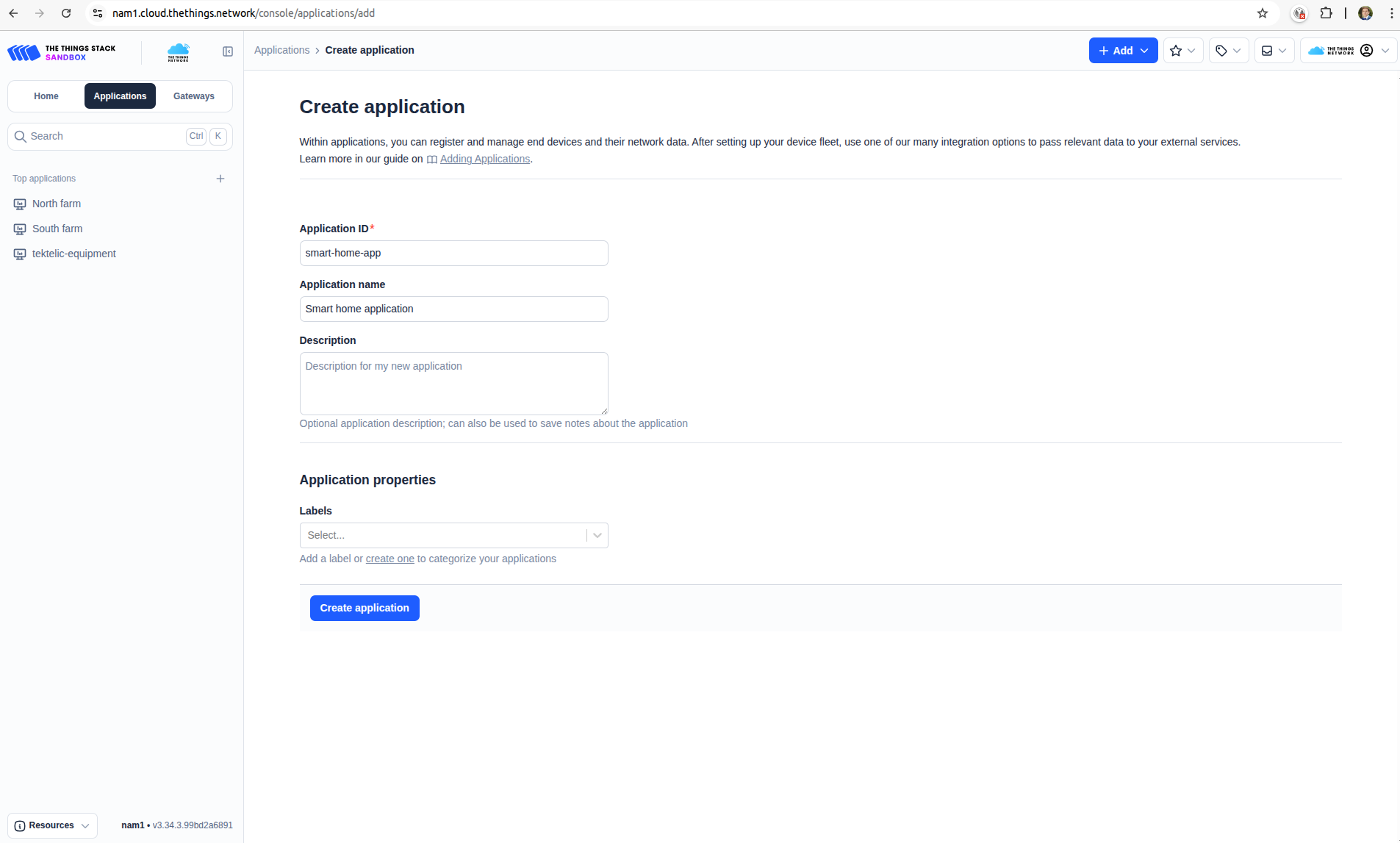The width and height of the screenshot is (1400, 843).
Task: Switch to the Gateways tab
Action: click(x=193, y=96)
